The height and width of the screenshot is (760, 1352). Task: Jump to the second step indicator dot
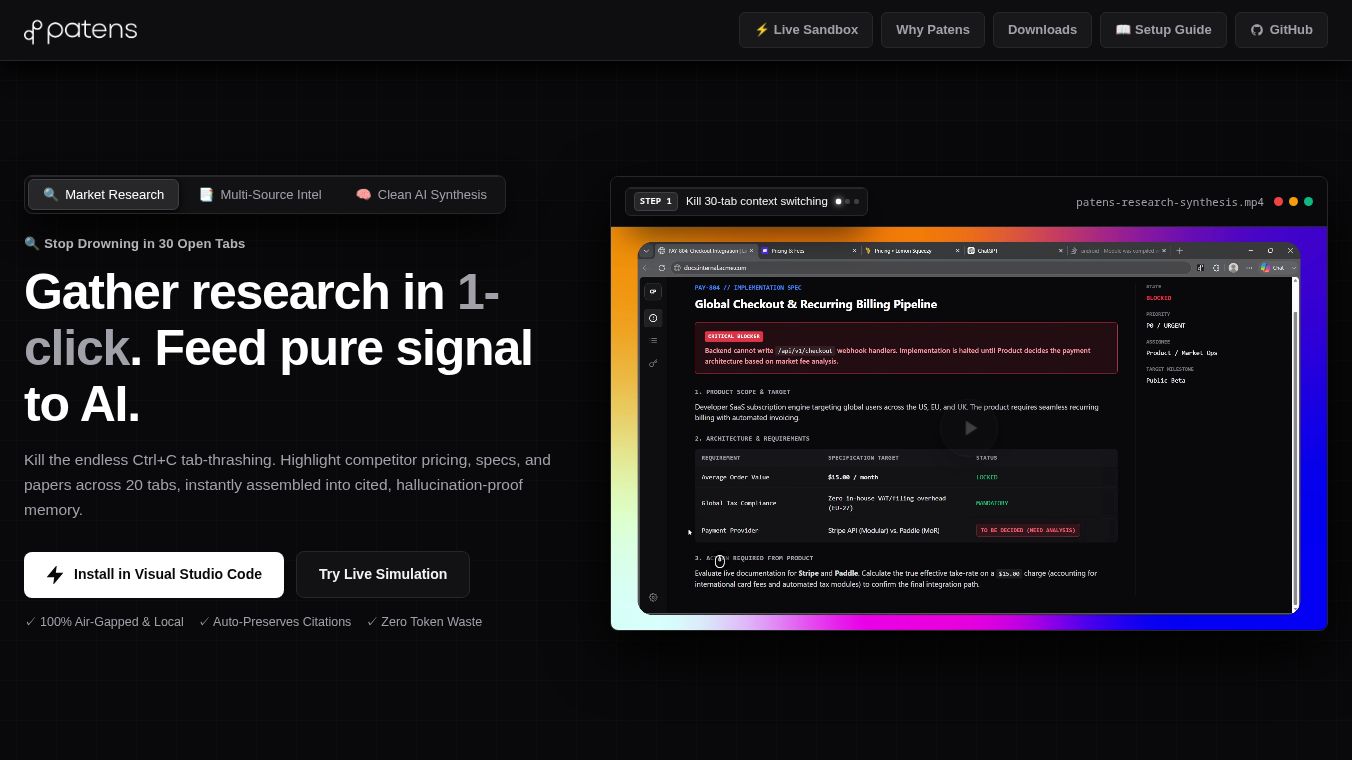pyautogui.click(x=847, y=202)
